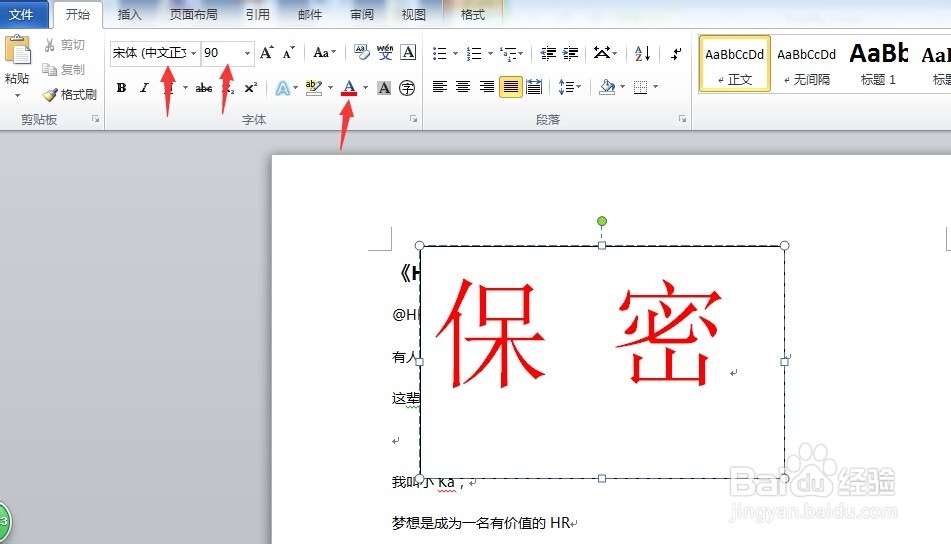Expand the font color dropdown arrow
The height and width of the screenshot is (544, 951).
tap(366, 89)
